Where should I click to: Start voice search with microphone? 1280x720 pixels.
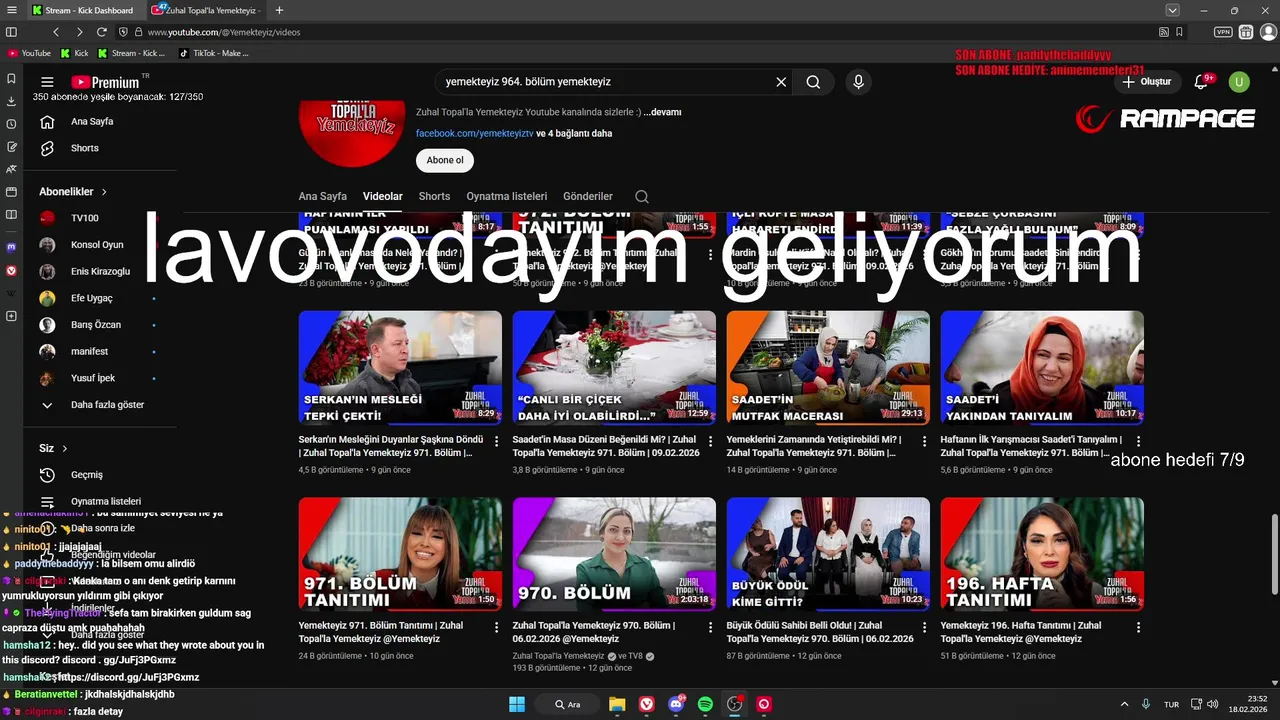858,82
